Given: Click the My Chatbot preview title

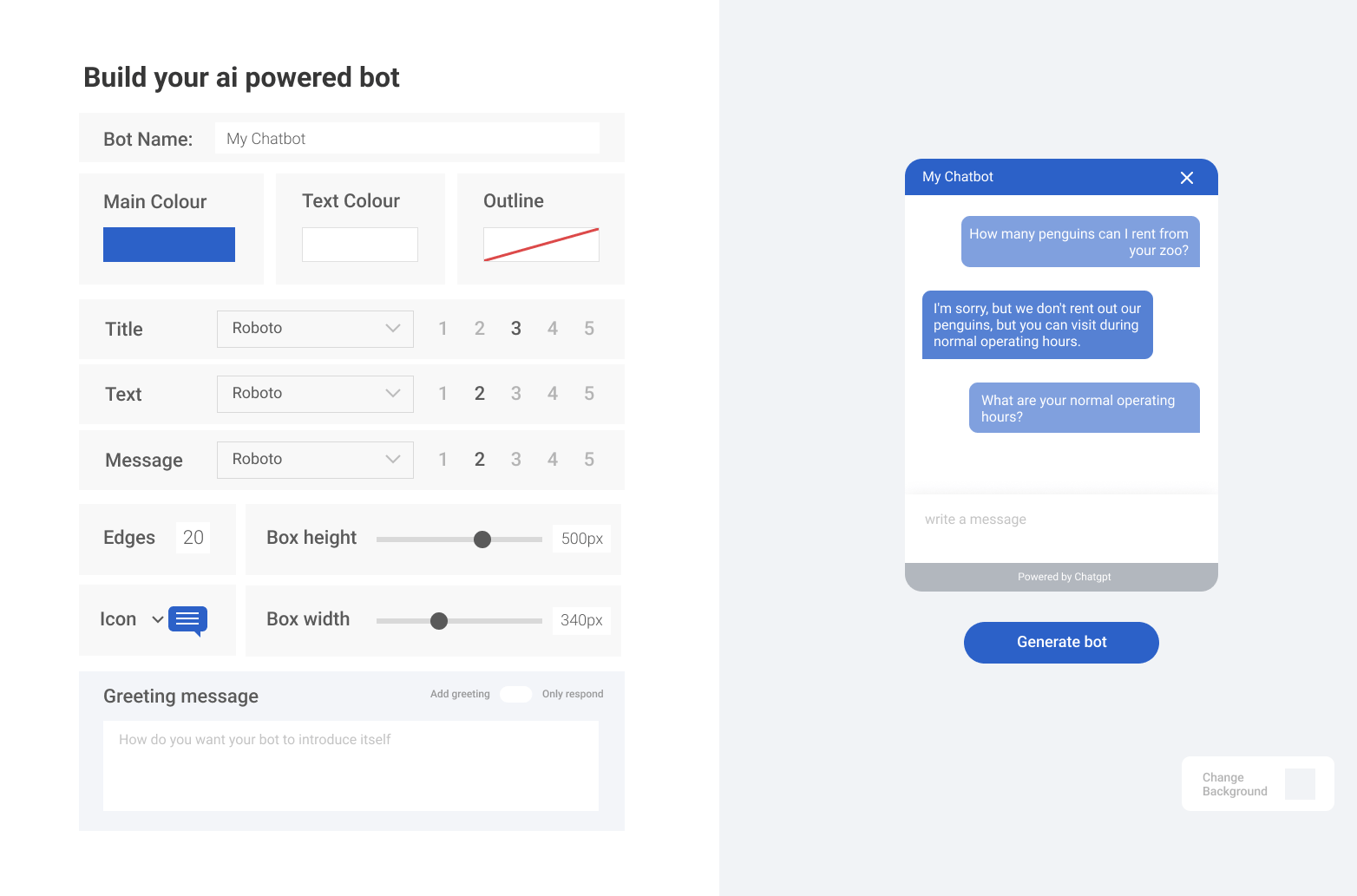Looking at the screenshot, I should tap(958, 177).
